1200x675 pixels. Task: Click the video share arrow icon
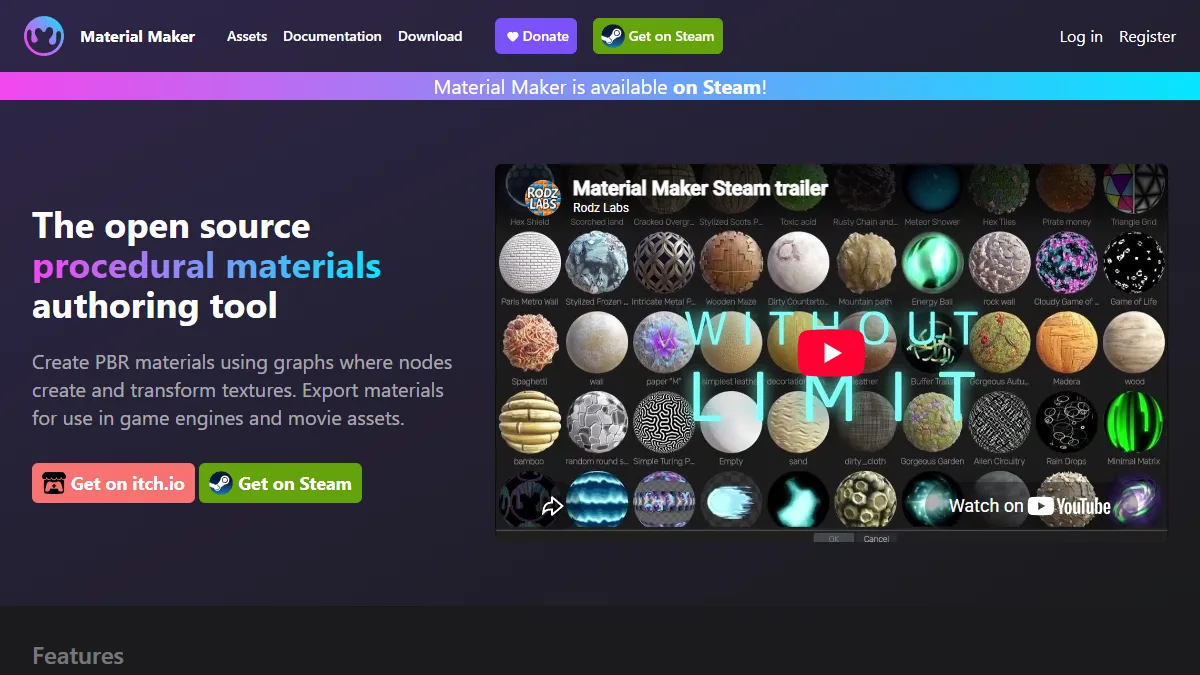pyautogui.click(x=552, y=506)
